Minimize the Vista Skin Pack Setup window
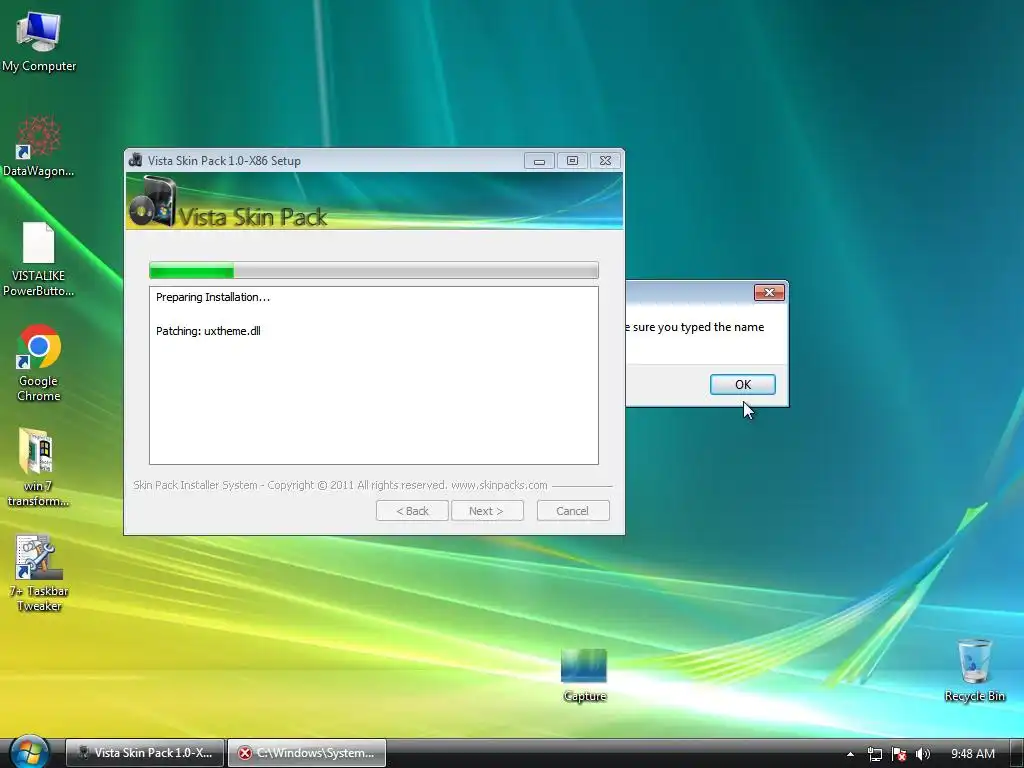This screenshot has height=768, width=1024. coord(539,161)
